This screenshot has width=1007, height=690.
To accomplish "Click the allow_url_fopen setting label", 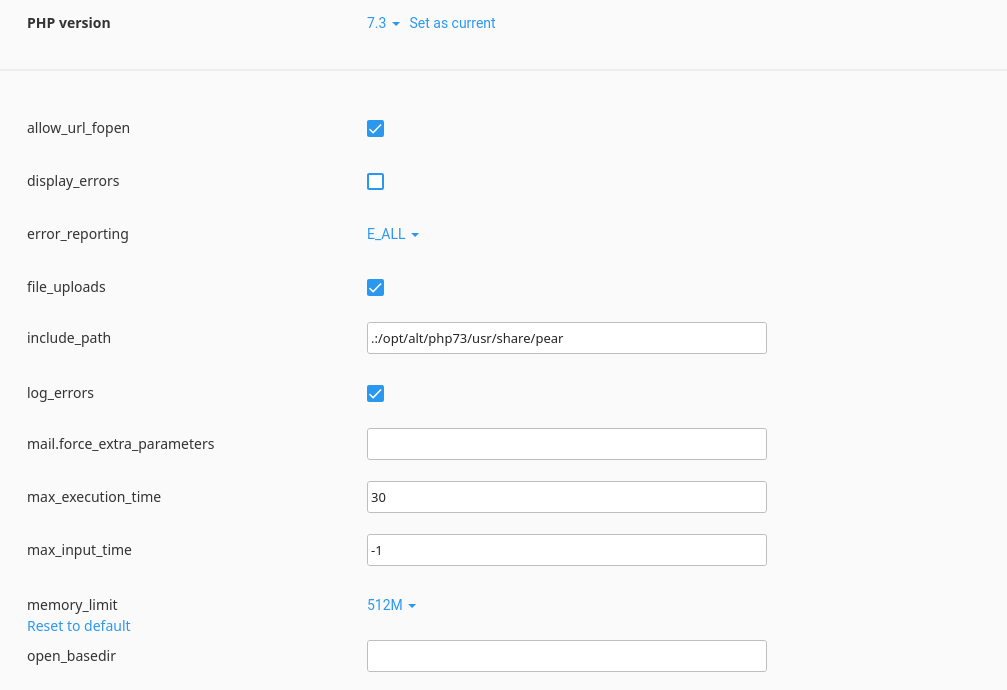I will [x=78, y=128].
